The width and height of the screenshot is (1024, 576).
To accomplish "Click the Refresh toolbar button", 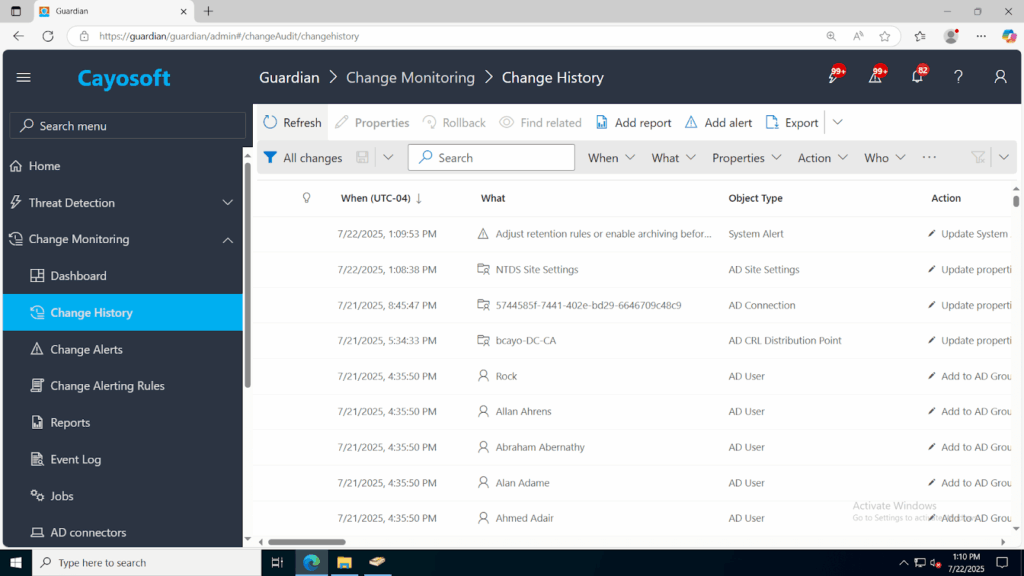I will (x=293, y=122).
